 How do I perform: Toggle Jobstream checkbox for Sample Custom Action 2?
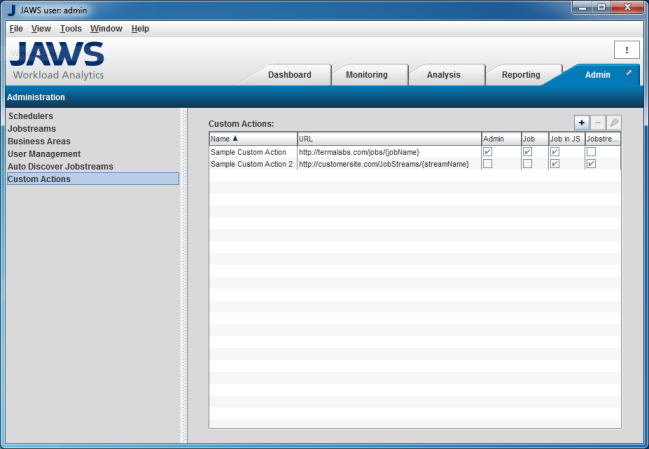(591, 164)
